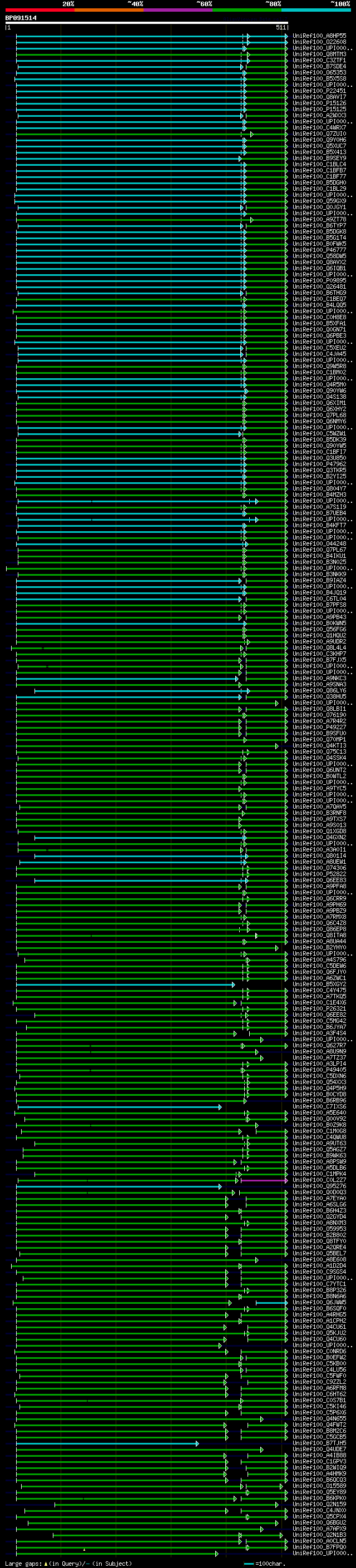Choose the UniRef100_C4WRX7 hit

click(319, 128)
